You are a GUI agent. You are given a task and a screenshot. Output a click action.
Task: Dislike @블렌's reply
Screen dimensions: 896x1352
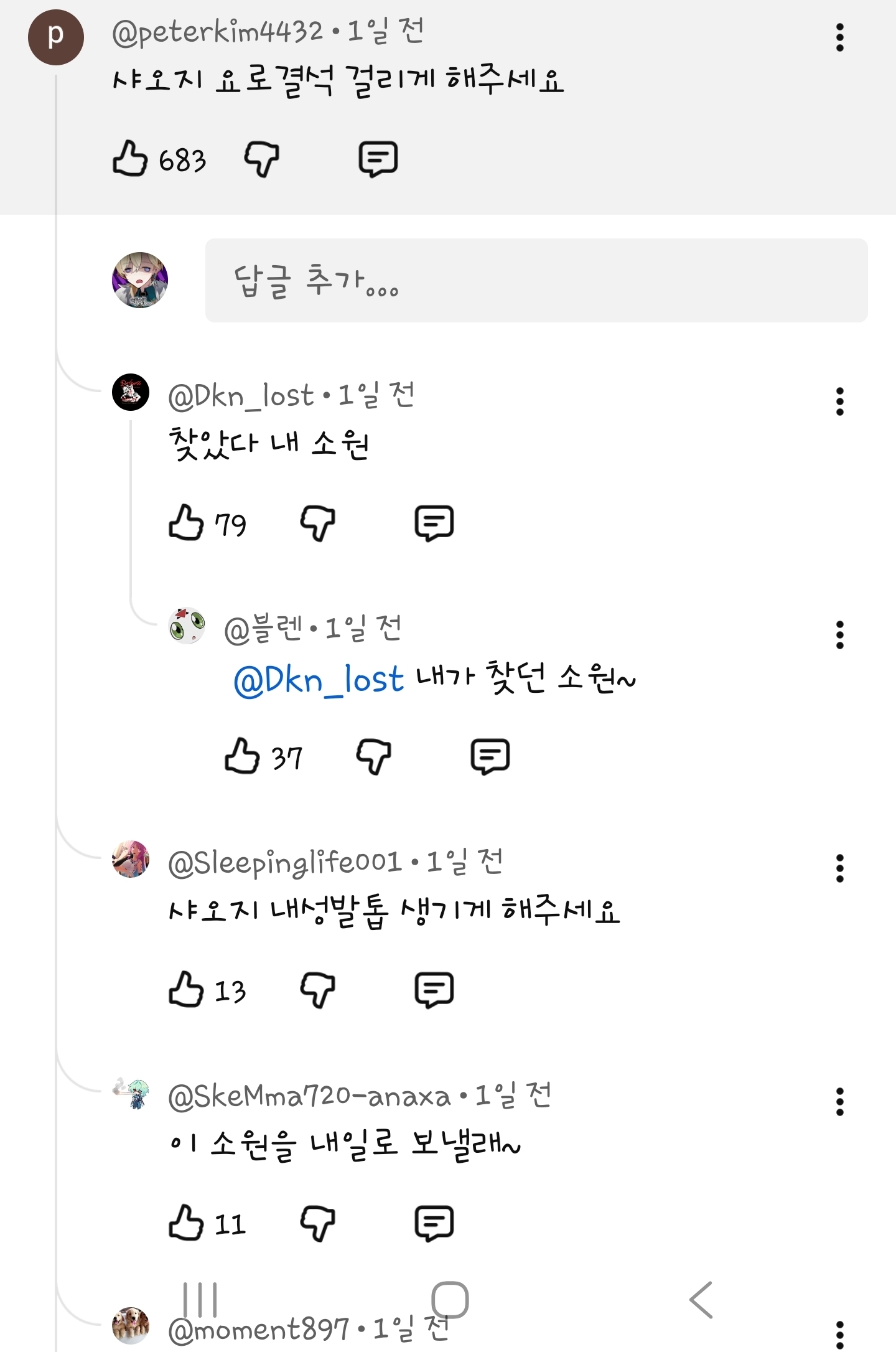click(373, 756)
